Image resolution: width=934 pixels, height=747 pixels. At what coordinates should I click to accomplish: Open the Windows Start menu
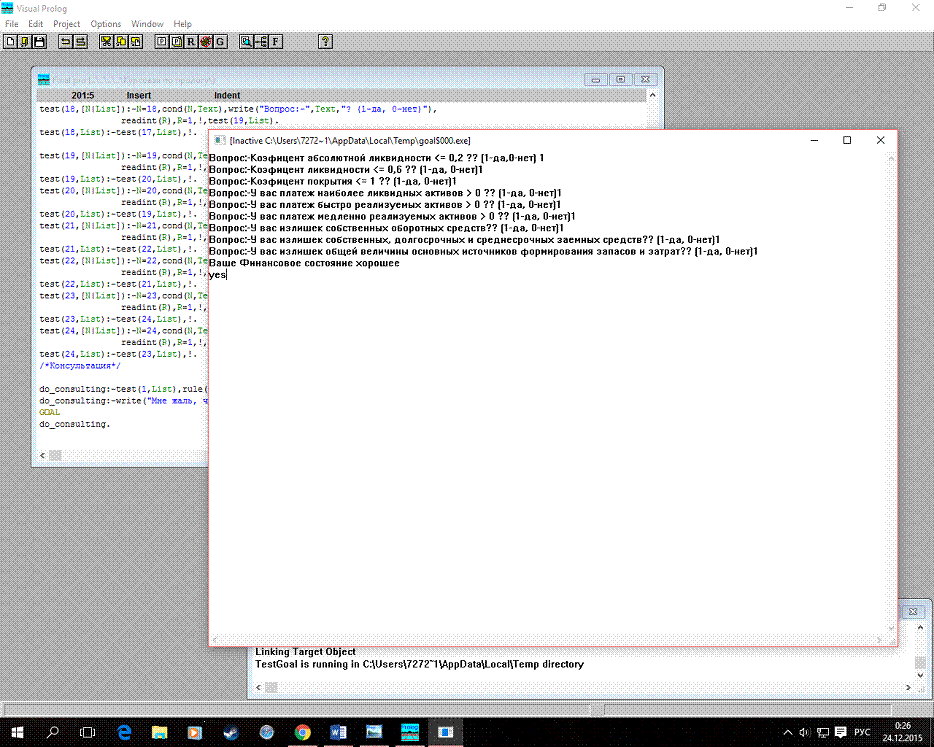[18, 732]
